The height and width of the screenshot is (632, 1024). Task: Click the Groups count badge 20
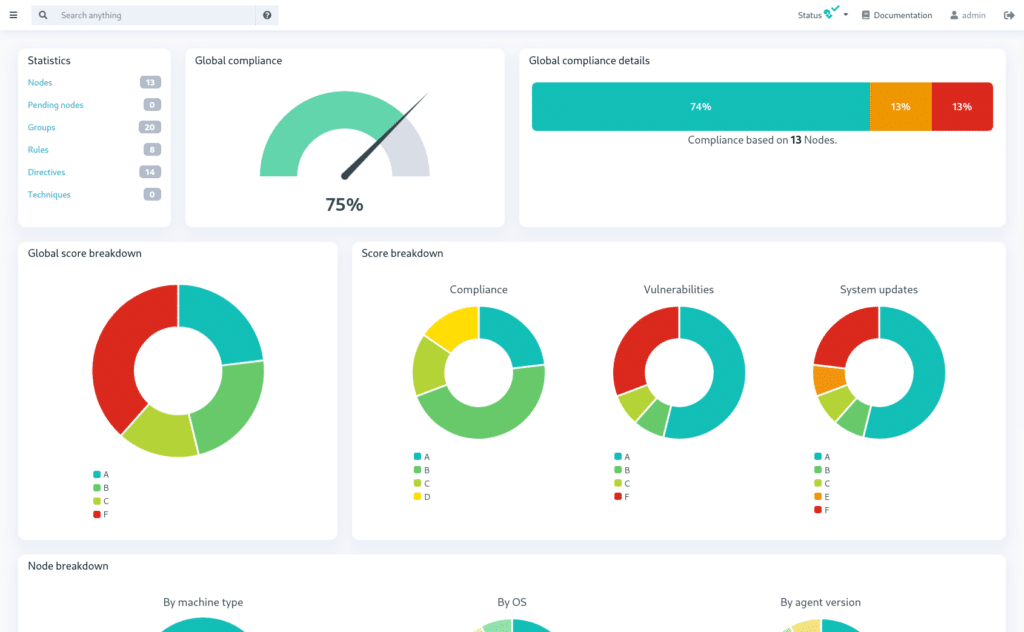pos(150,127)
